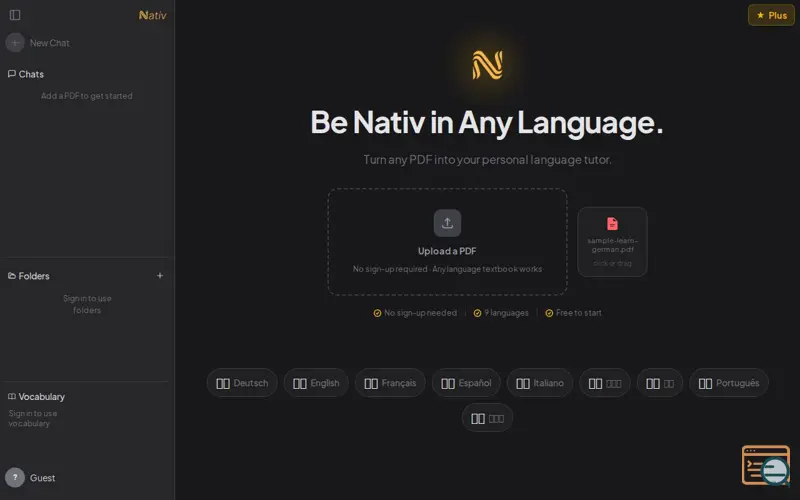This screenshot has width=800, height=500.
Task: Click the checkmark beside 'Free to start'
Action: point(549,313)
